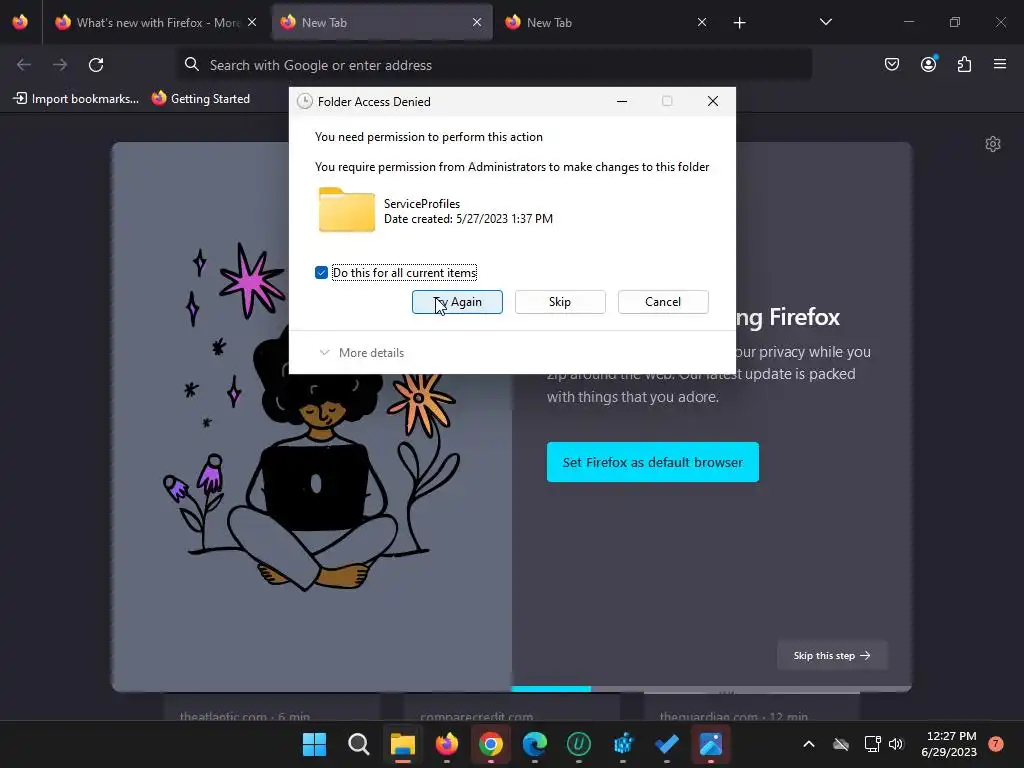Open Windows Start menu
Viewport: 1024px width, 768px height.
click(x=314, y=743)
